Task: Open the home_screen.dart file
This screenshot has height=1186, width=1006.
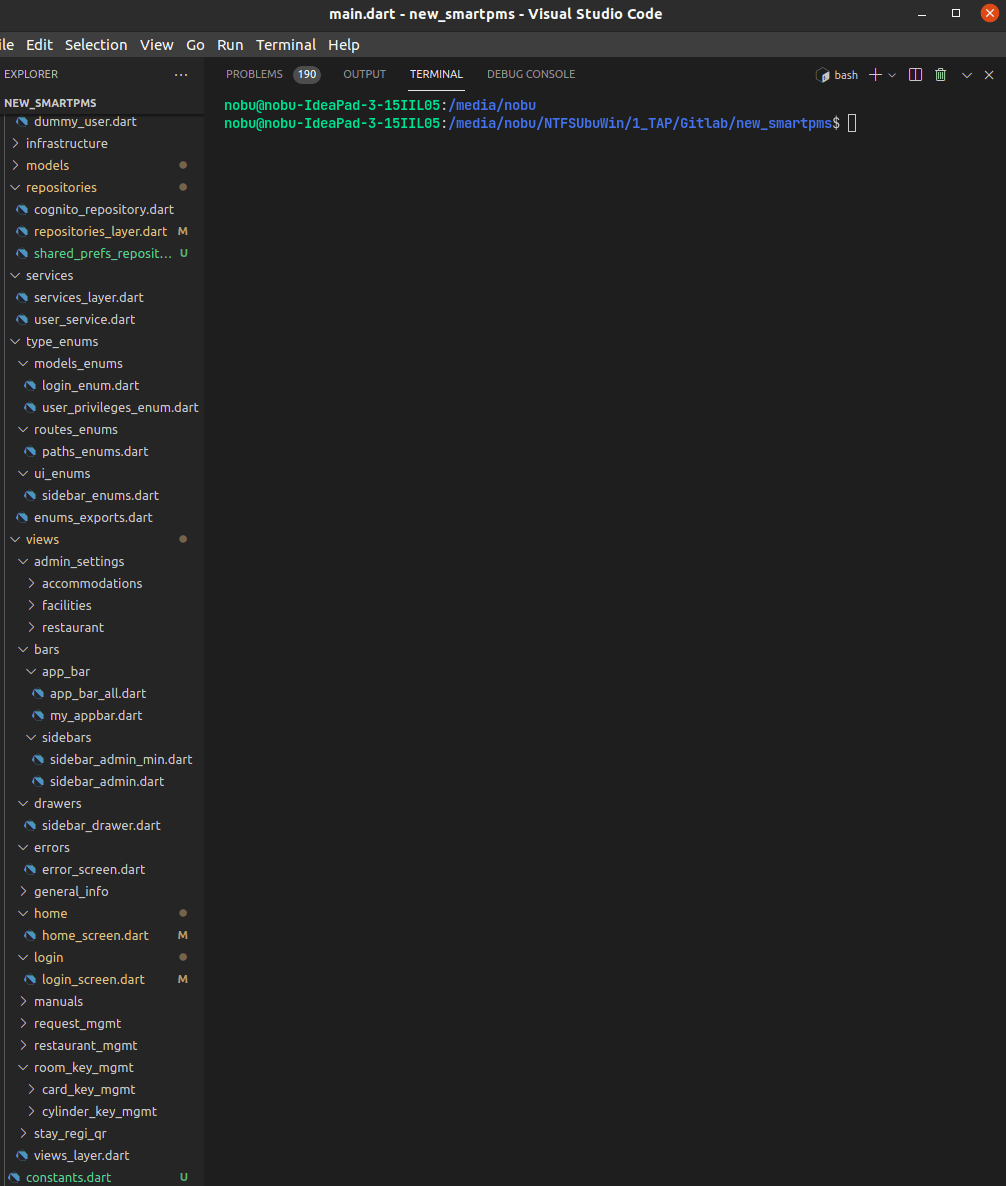Action: (95, 935)
